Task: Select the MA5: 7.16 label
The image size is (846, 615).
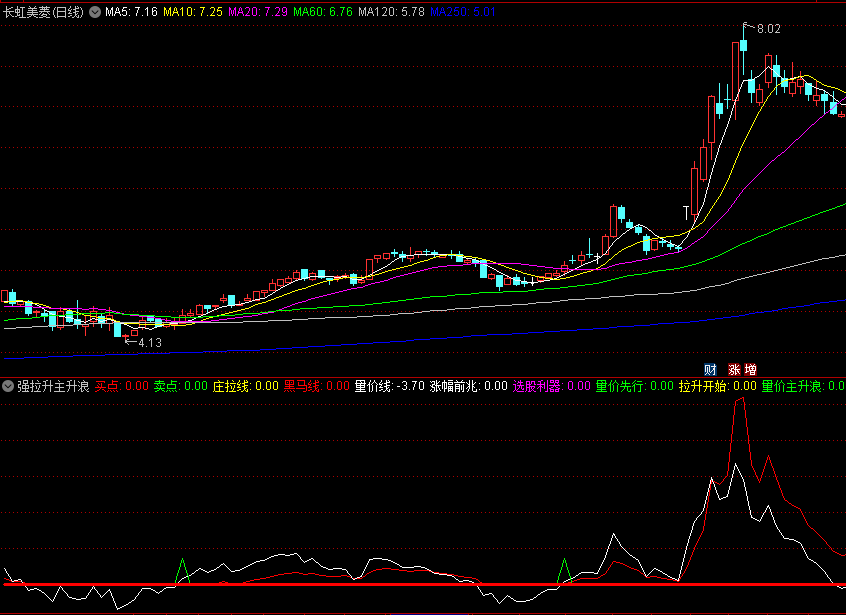Action: 131,12
